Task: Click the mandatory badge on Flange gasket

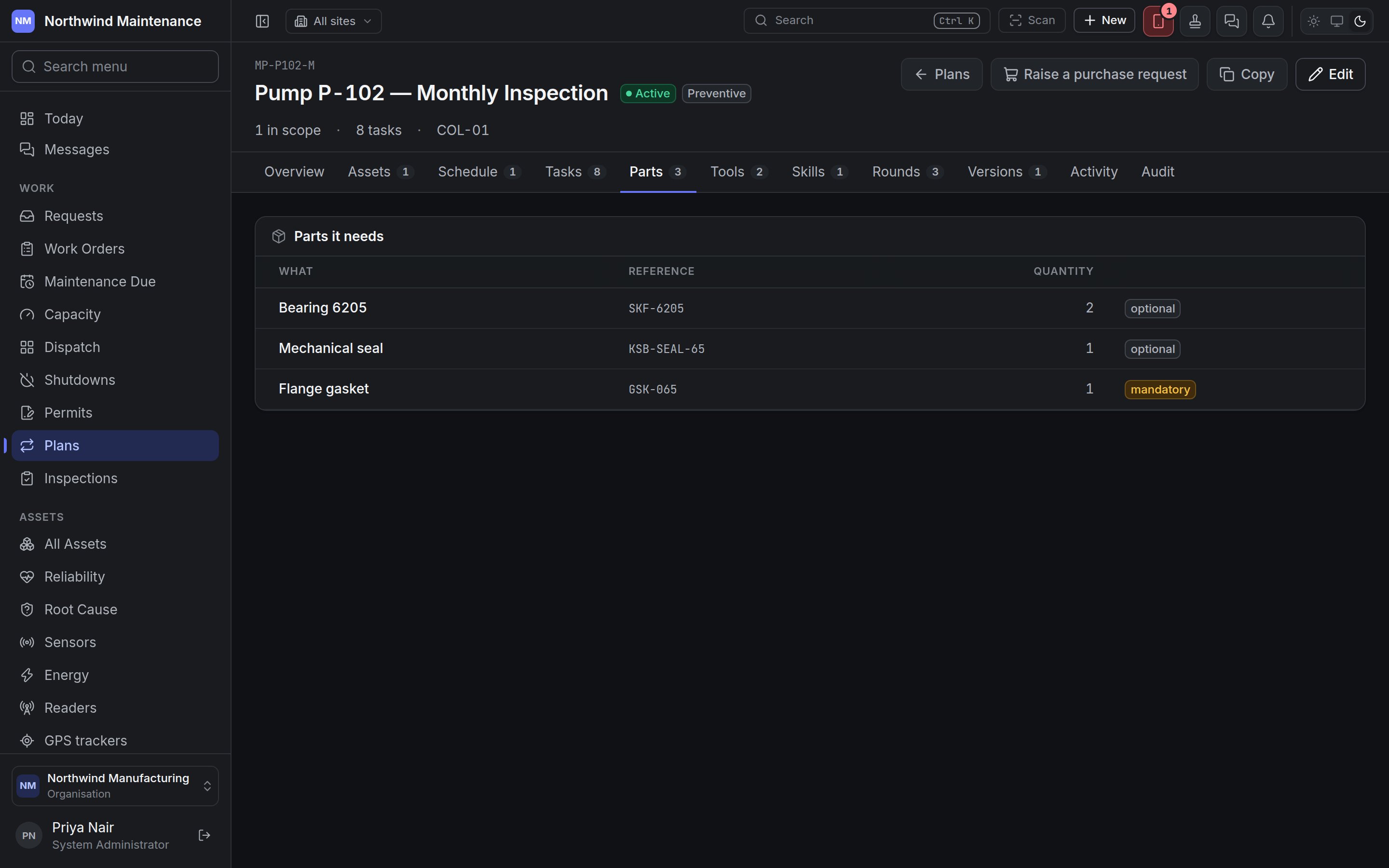Action: tap(1160, 389)
